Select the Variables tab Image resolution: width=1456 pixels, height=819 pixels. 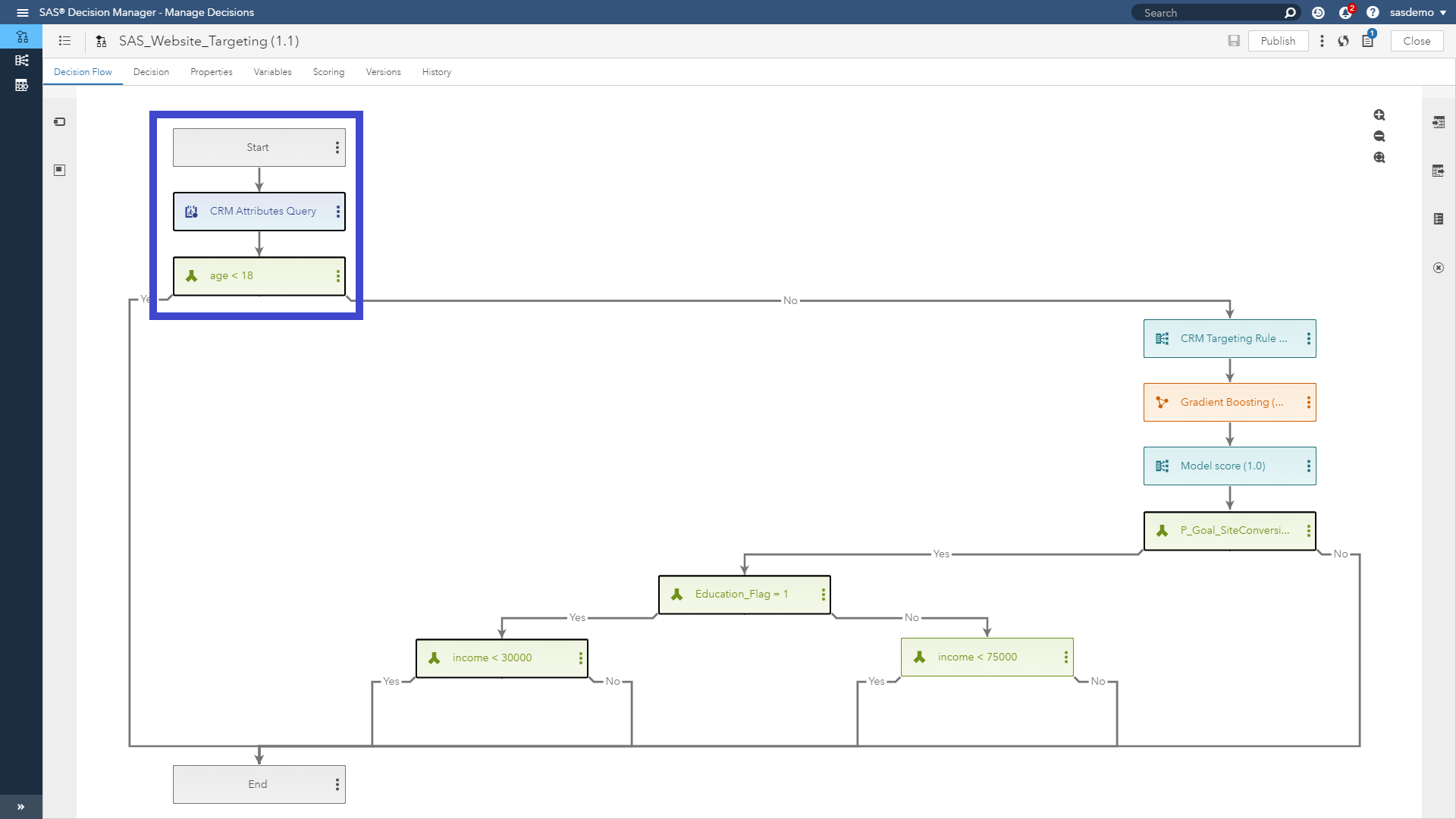click(x=272, y=72)
